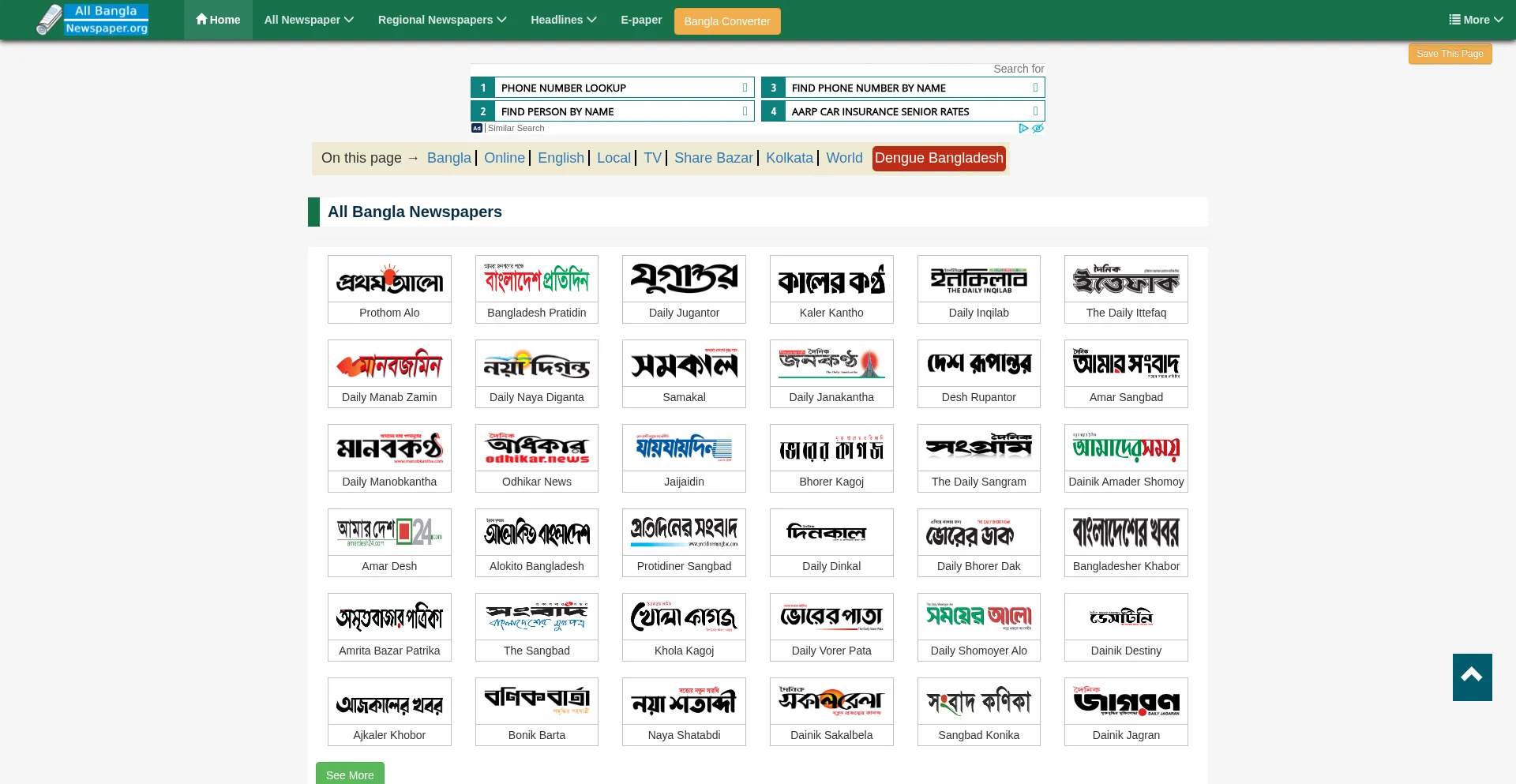Open the Amar Sangbad logo
This screenshot has width=1516, height=784.
[x=1126, y=363]
